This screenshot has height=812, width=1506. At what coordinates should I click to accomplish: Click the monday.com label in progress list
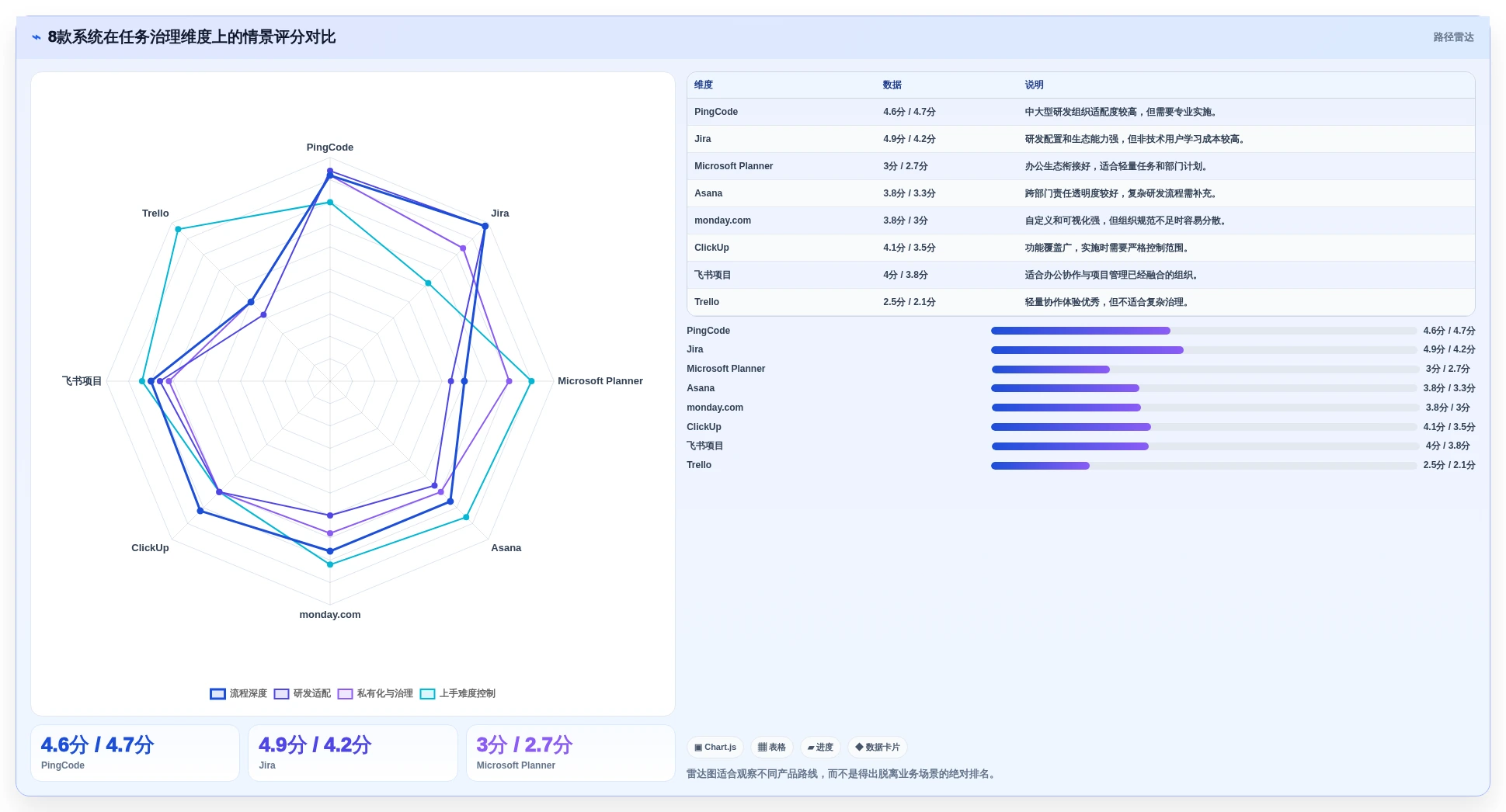tap(715, 408)
